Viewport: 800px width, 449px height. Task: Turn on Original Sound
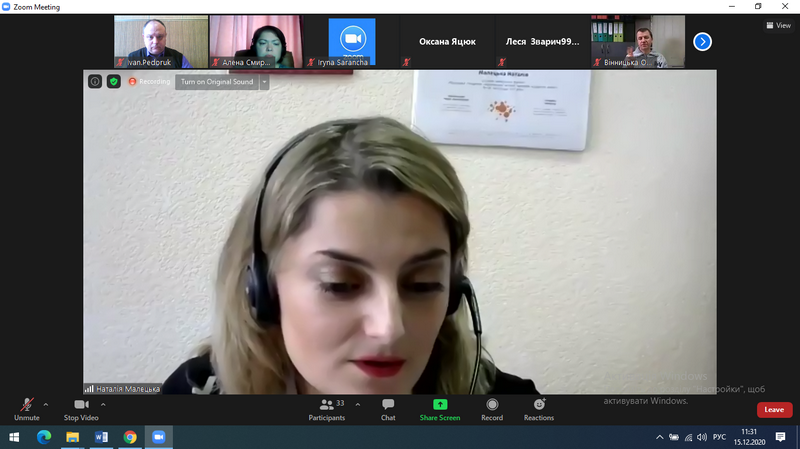coord(217,82)
